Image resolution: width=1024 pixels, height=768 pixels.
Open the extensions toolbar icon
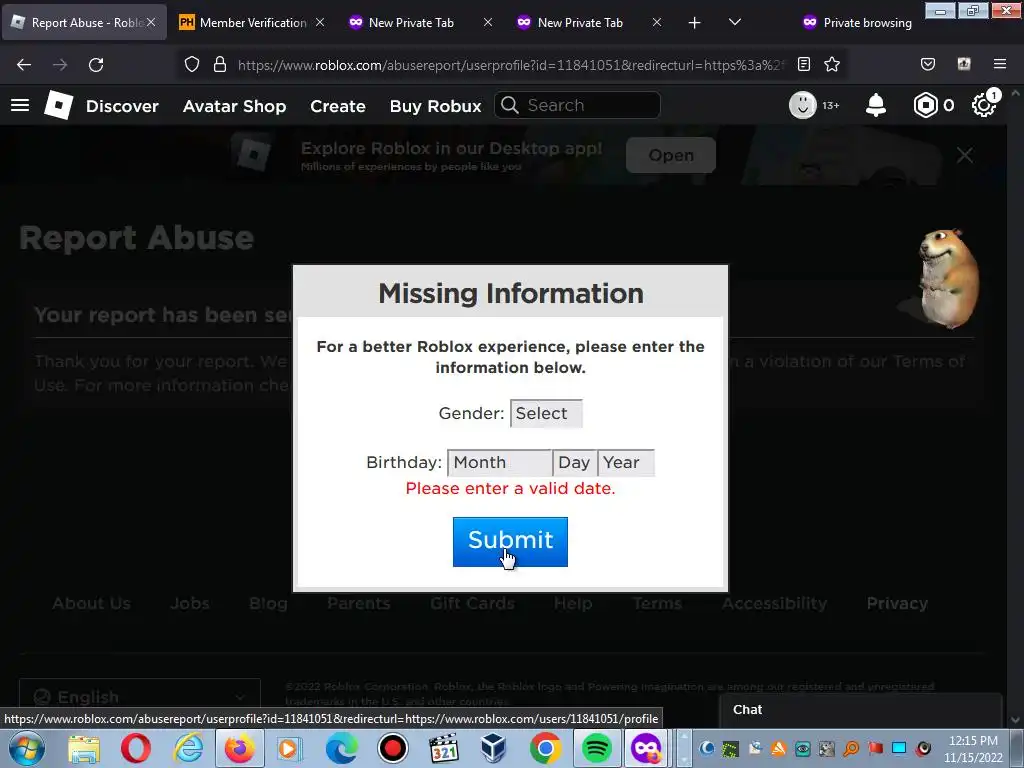964,64
